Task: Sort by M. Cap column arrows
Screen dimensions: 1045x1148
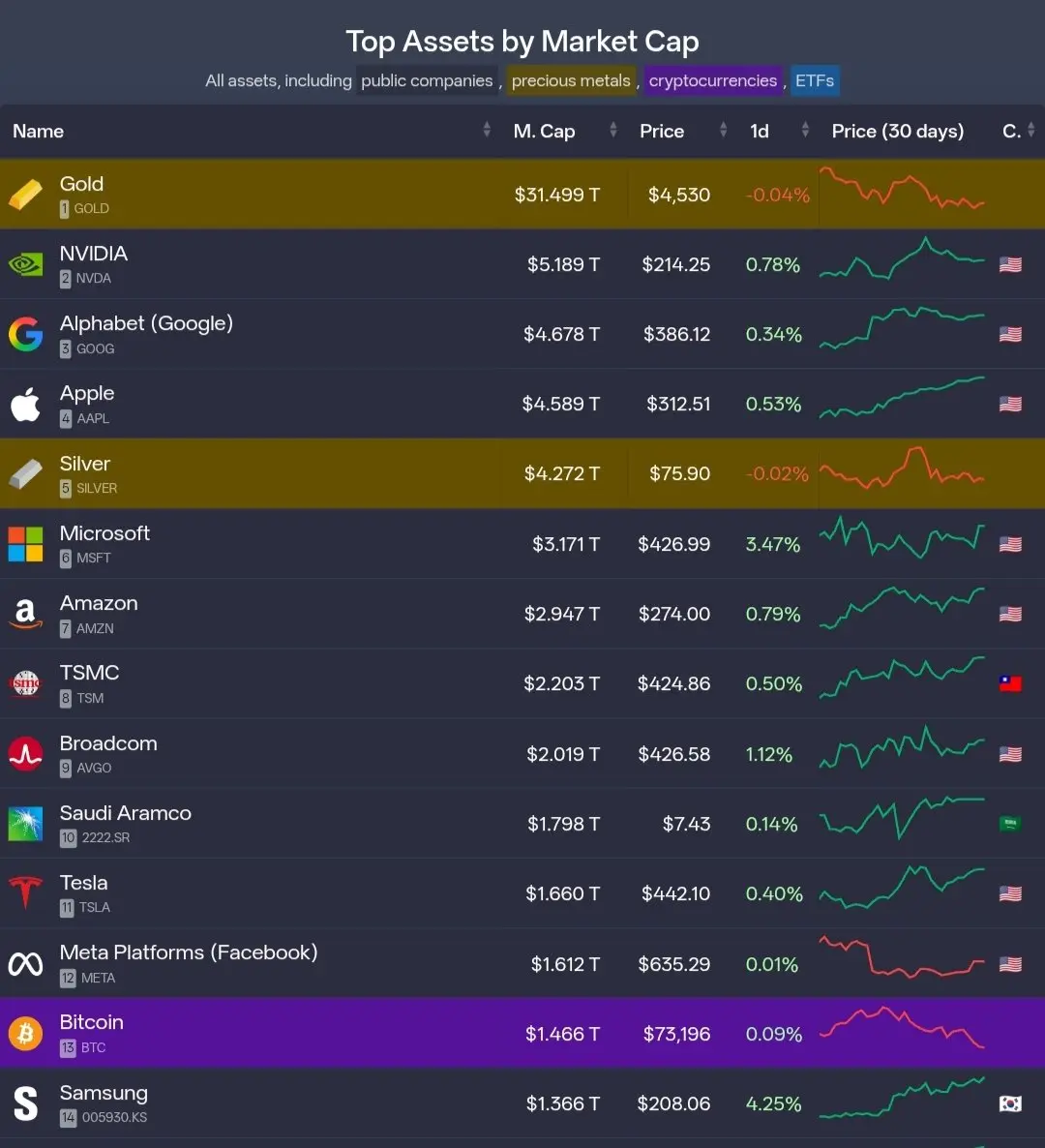Action: pos(613,131)
